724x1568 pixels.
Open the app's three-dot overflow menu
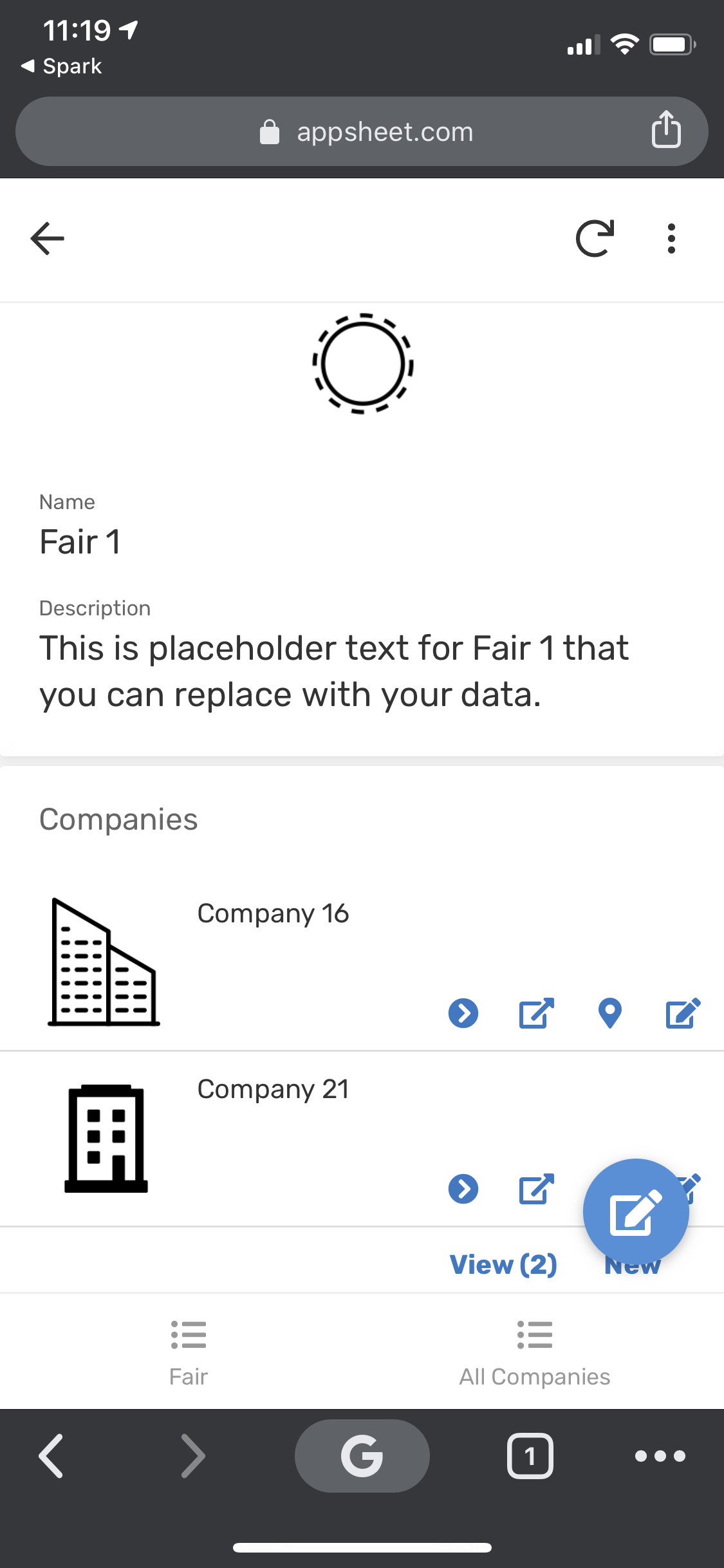click(671, 238)
